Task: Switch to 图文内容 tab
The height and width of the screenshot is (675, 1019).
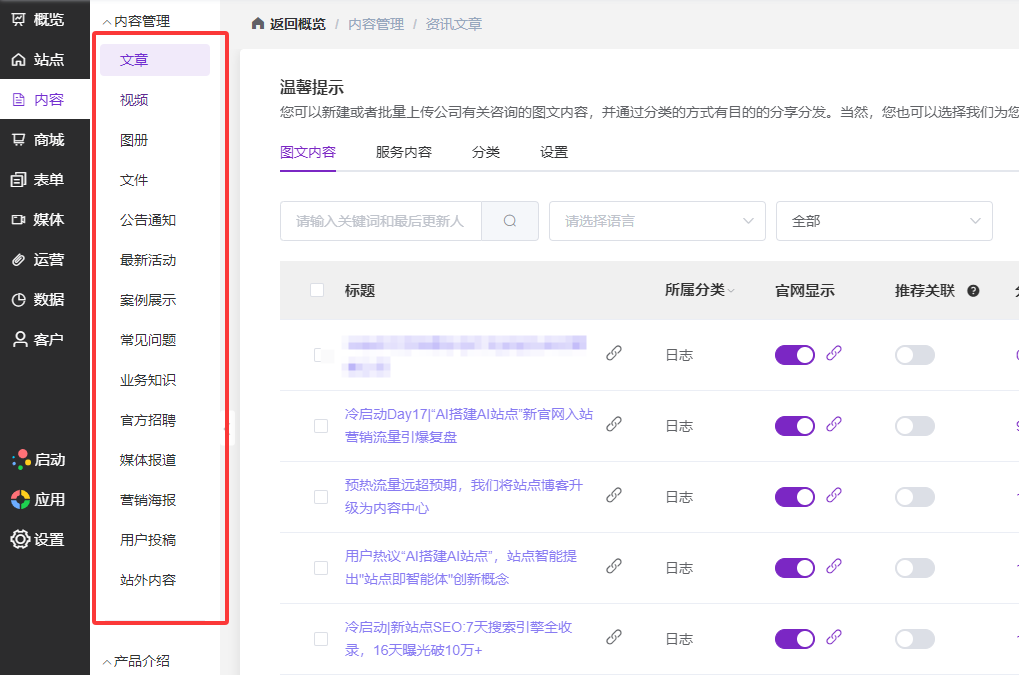Action: point(308,152)
